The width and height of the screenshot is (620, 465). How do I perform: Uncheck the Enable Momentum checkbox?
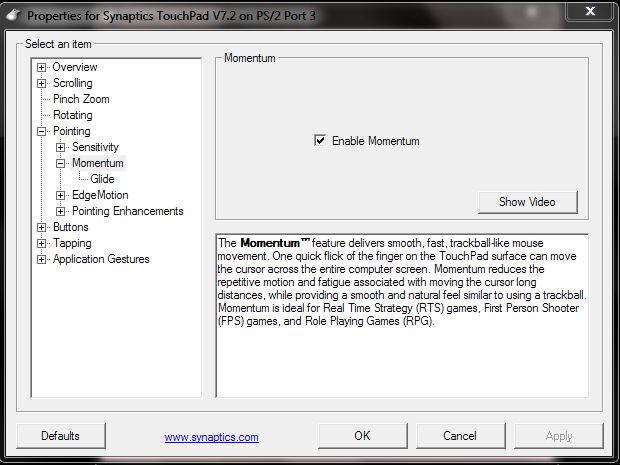click(320, 140)
